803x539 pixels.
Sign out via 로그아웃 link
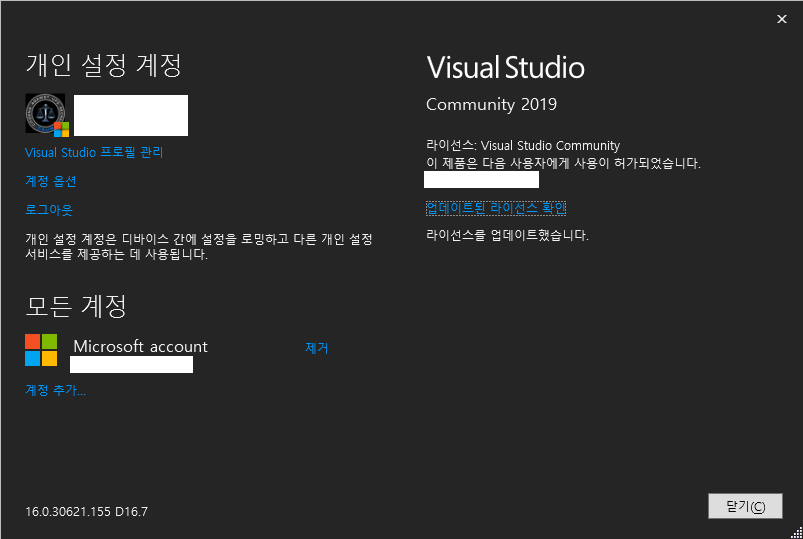(x=49, y=210)
